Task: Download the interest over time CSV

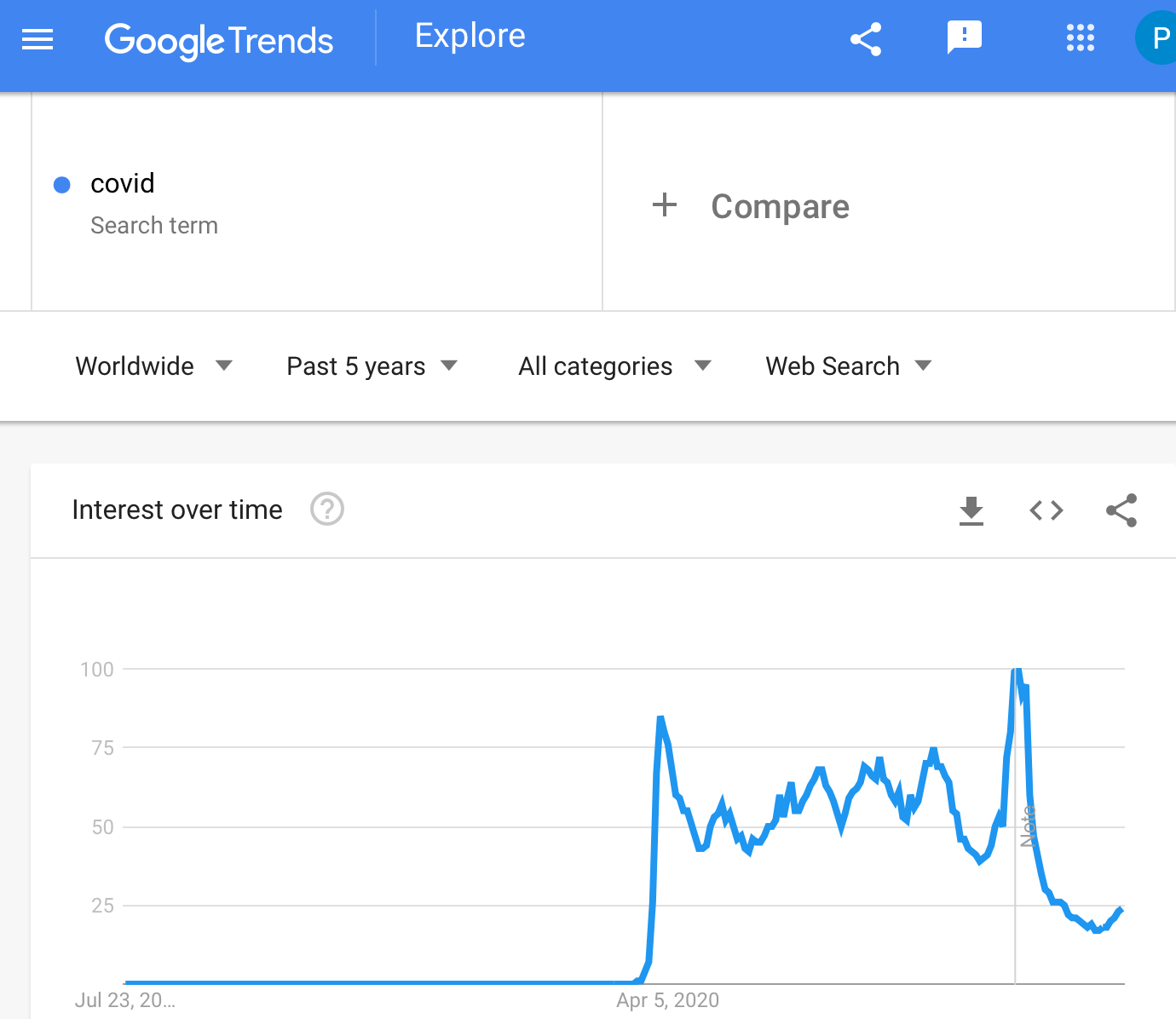Action: pos(971,510)
